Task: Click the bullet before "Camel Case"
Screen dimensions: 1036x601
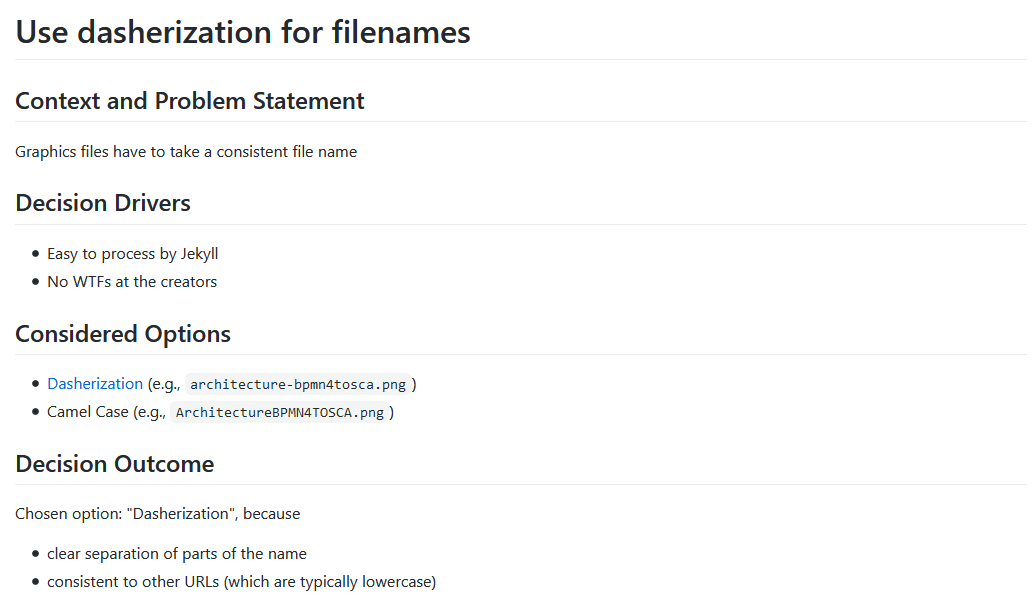Action: tap(36, 413)
